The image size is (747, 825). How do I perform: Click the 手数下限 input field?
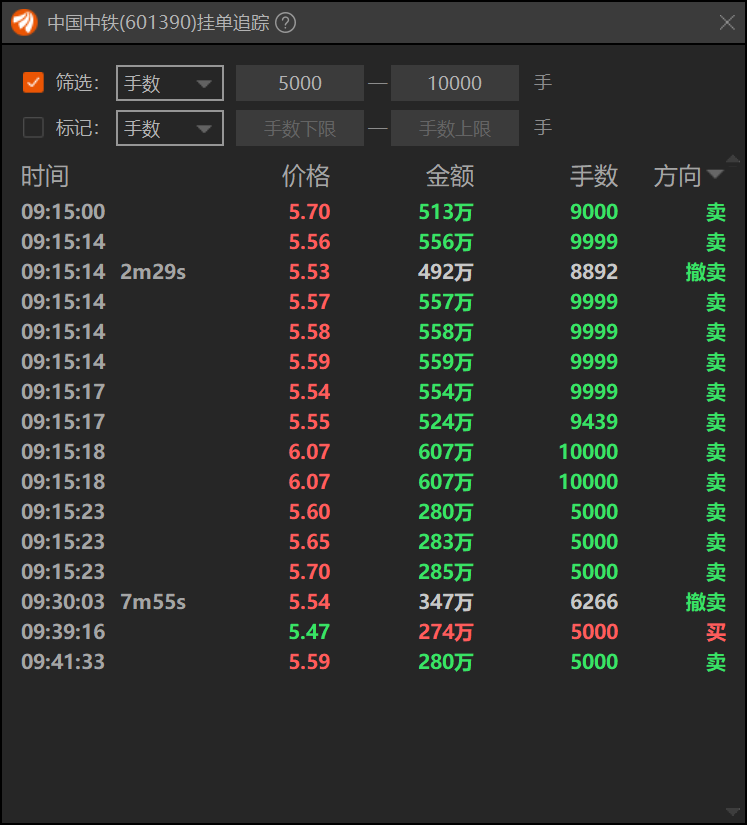click(300, 128)
